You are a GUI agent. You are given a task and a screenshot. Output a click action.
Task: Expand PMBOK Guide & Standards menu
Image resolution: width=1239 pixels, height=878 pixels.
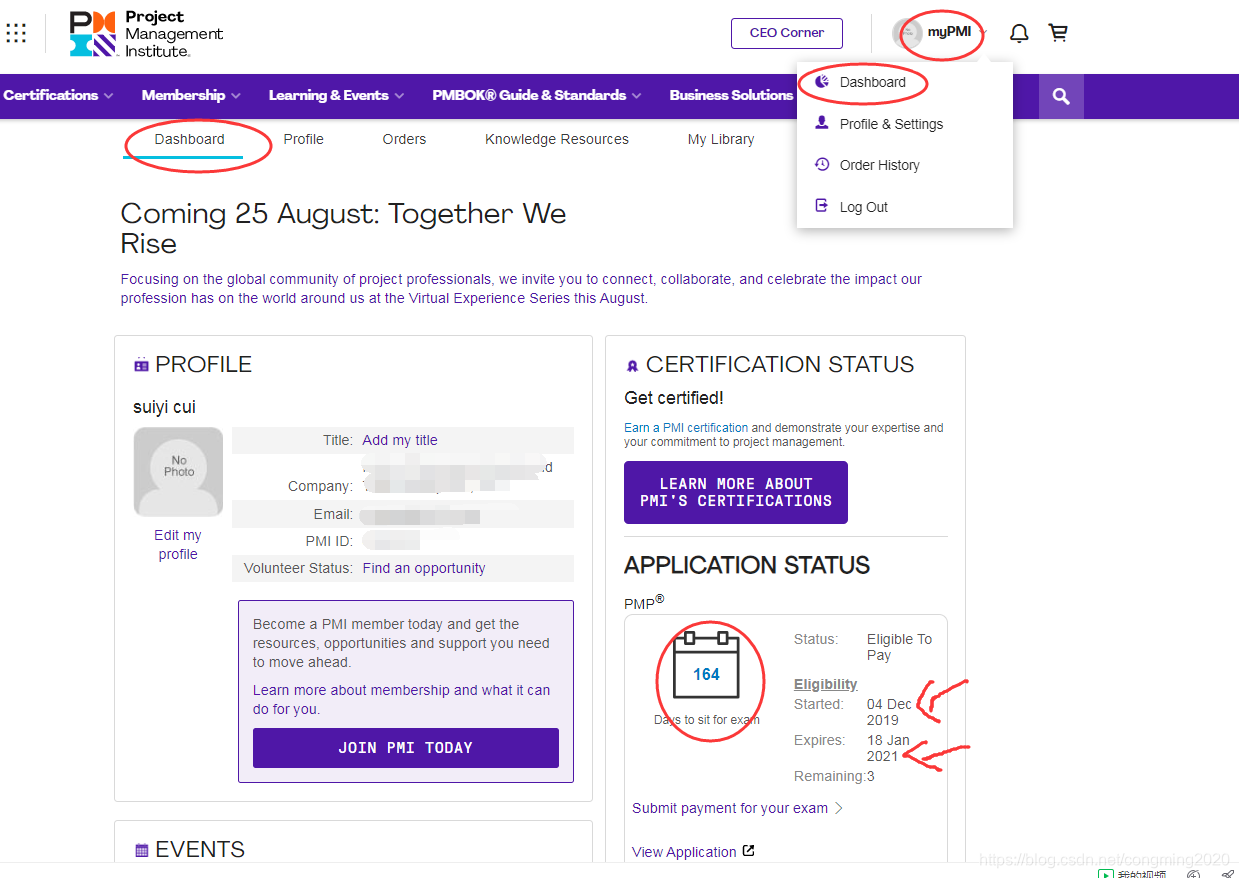tap(537, 95)
